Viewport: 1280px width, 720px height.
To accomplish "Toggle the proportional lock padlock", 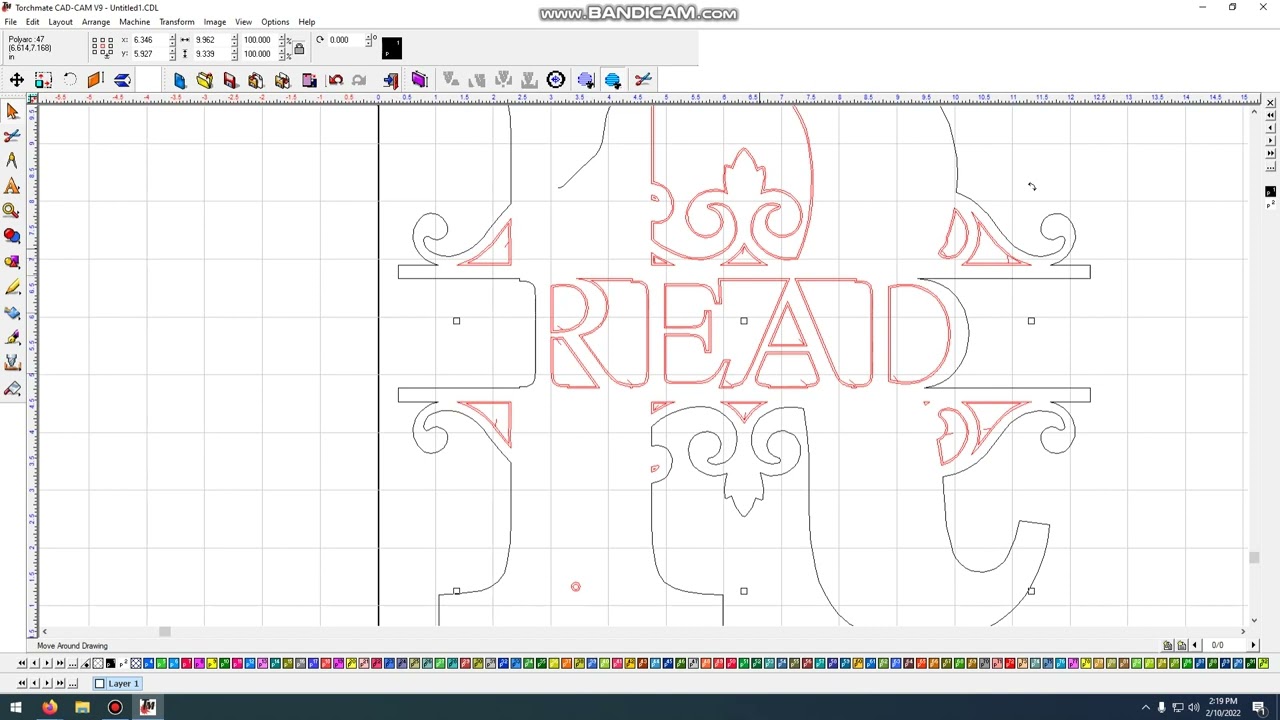I will pos(298,47).
